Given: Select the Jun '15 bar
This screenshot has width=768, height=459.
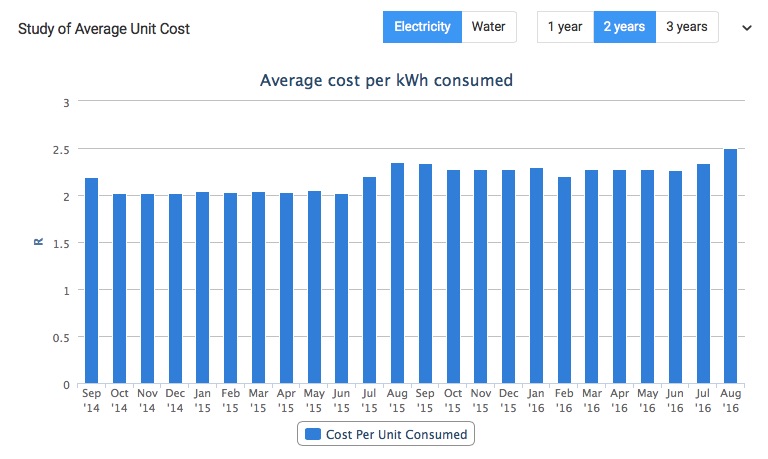Looking at the screenshot, I should click(x=341, y=289).
